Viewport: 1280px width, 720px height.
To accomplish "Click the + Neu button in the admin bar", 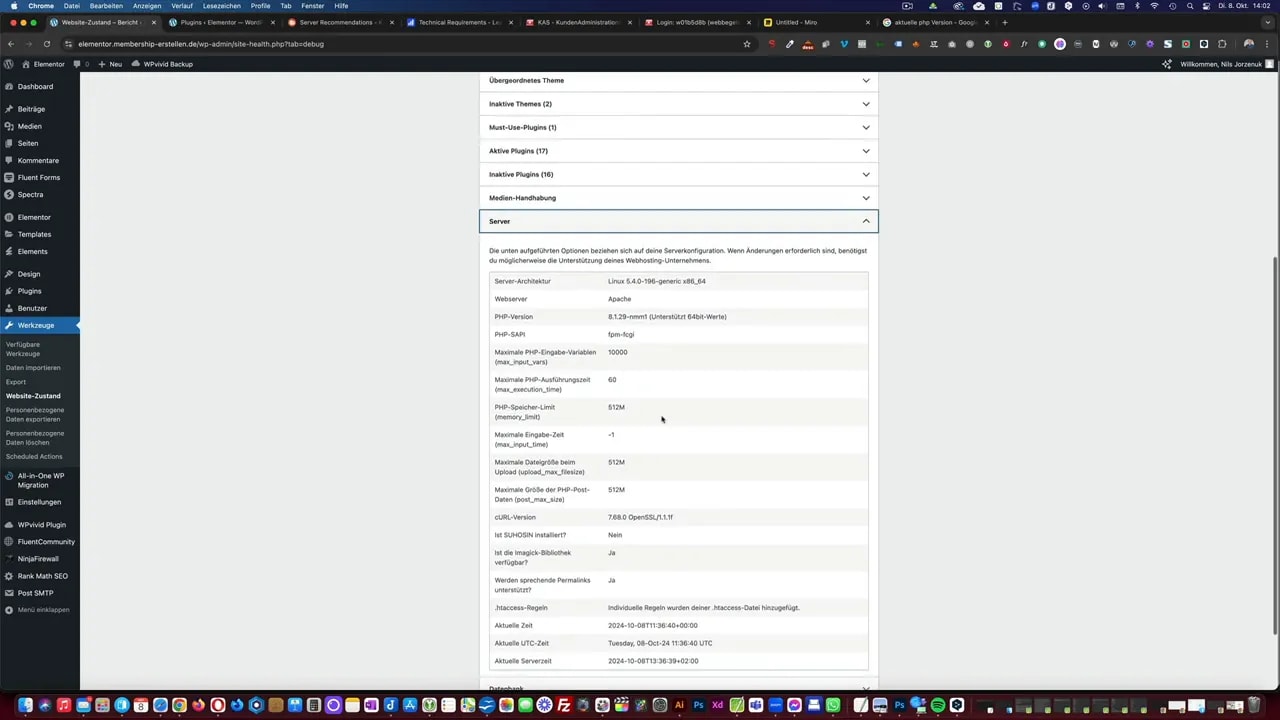I will point(111,64).
